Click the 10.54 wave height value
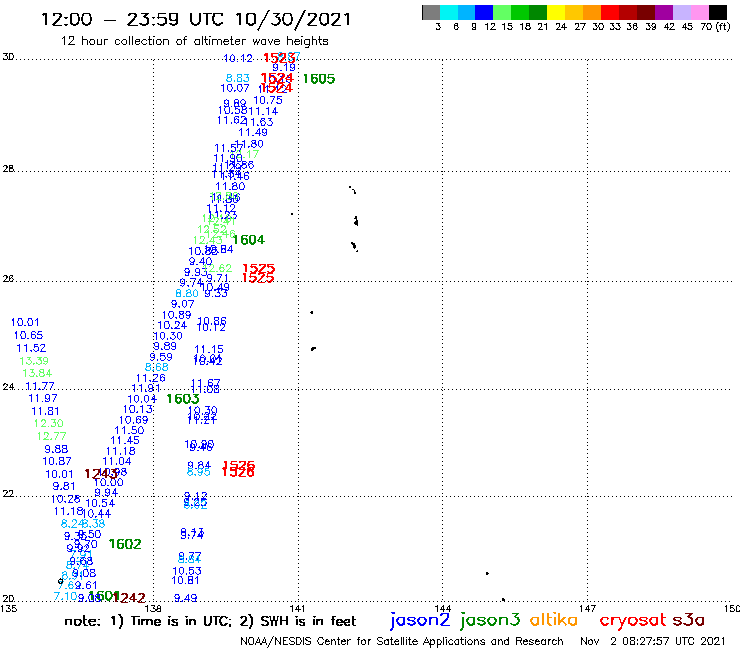This screenshot has height=650, width=740. click(100, 504)
